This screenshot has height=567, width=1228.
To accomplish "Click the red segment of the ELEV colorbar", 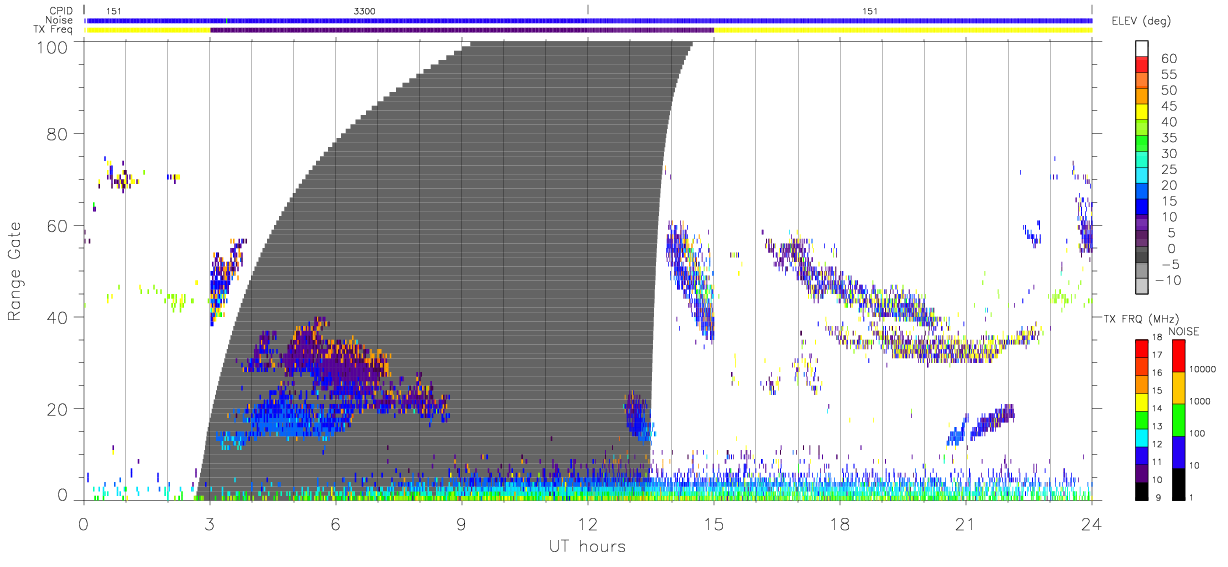I will (1142, 64).
